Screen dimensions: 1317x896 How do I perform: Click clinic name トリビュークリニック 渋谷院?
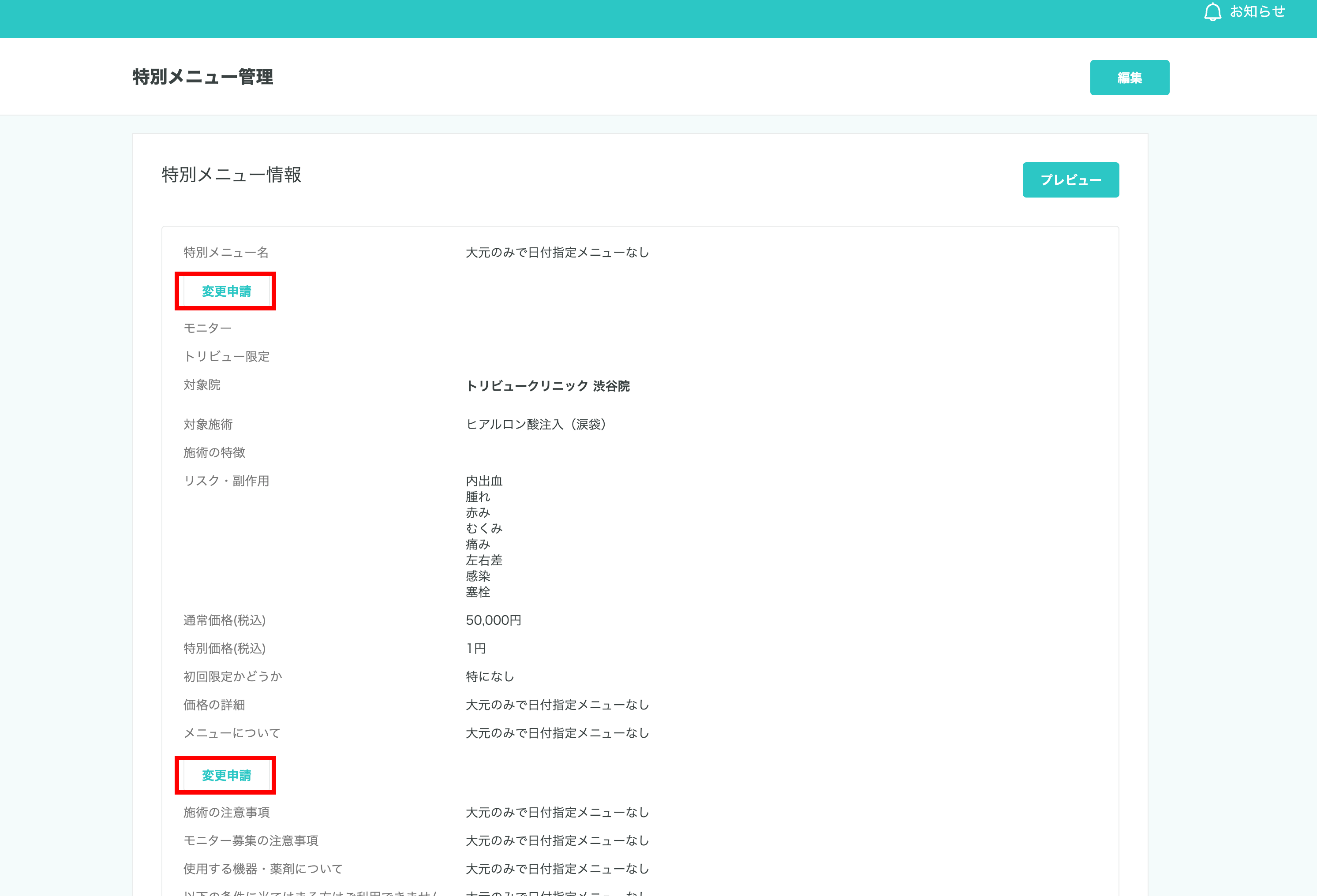[547, 386]
